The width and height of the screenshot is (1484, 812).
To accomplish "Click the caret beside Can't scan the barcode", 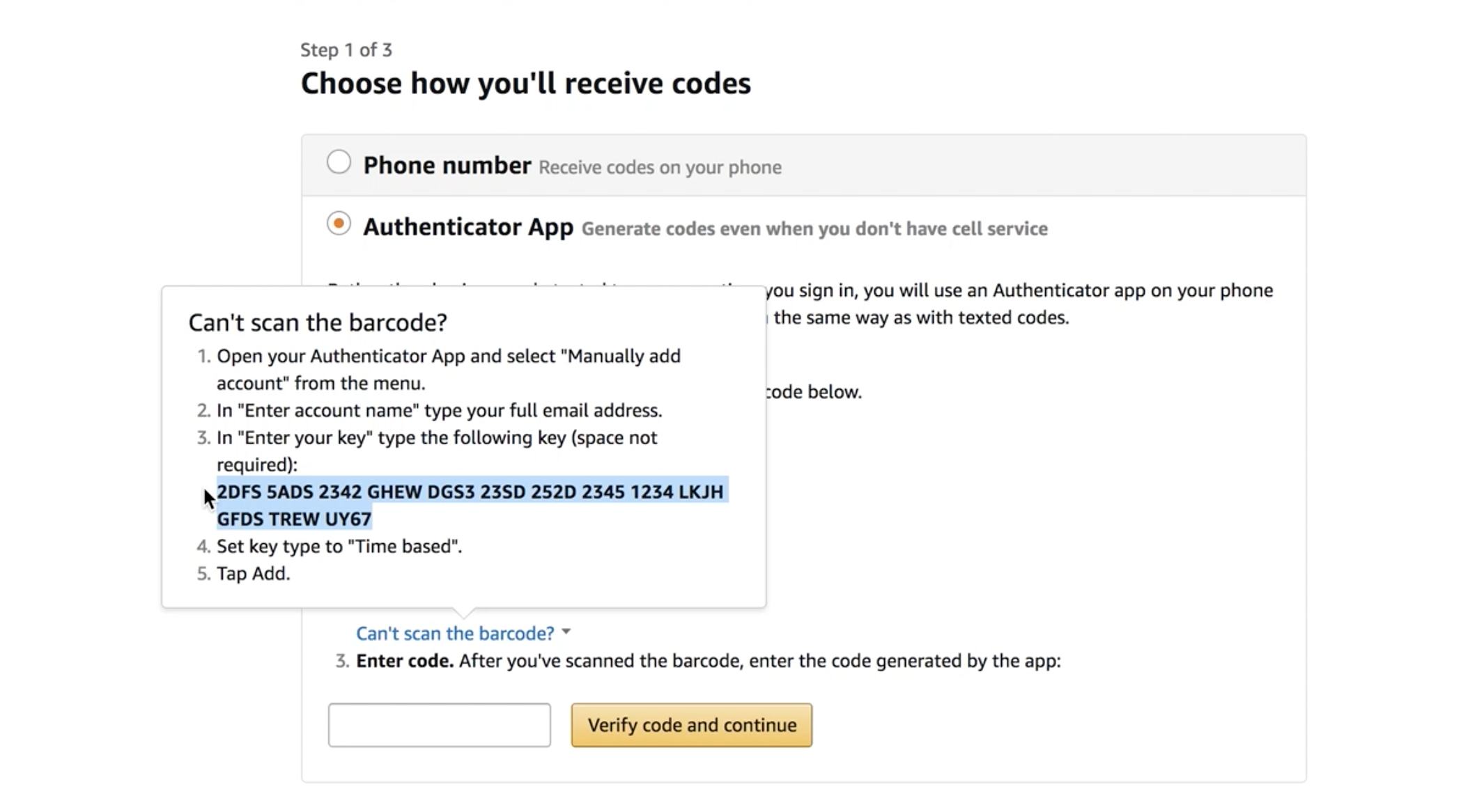I will click(567, 631).
